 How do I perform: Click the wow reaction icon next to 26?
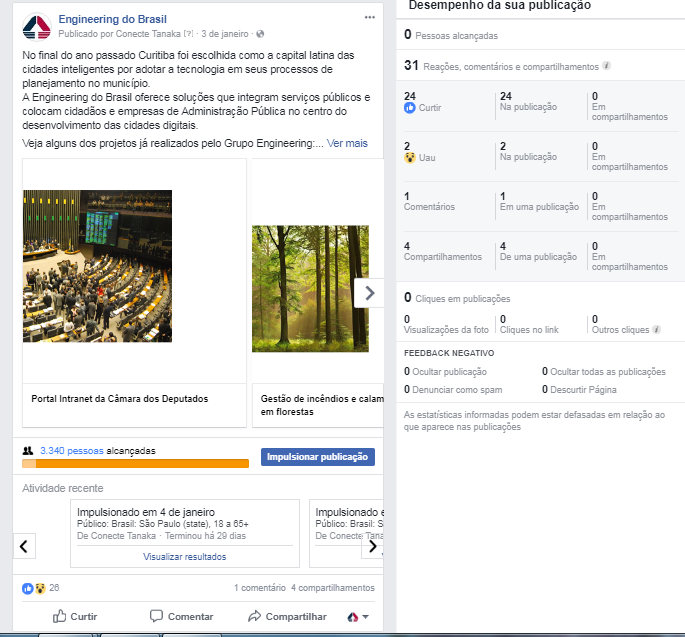(40, 589)
